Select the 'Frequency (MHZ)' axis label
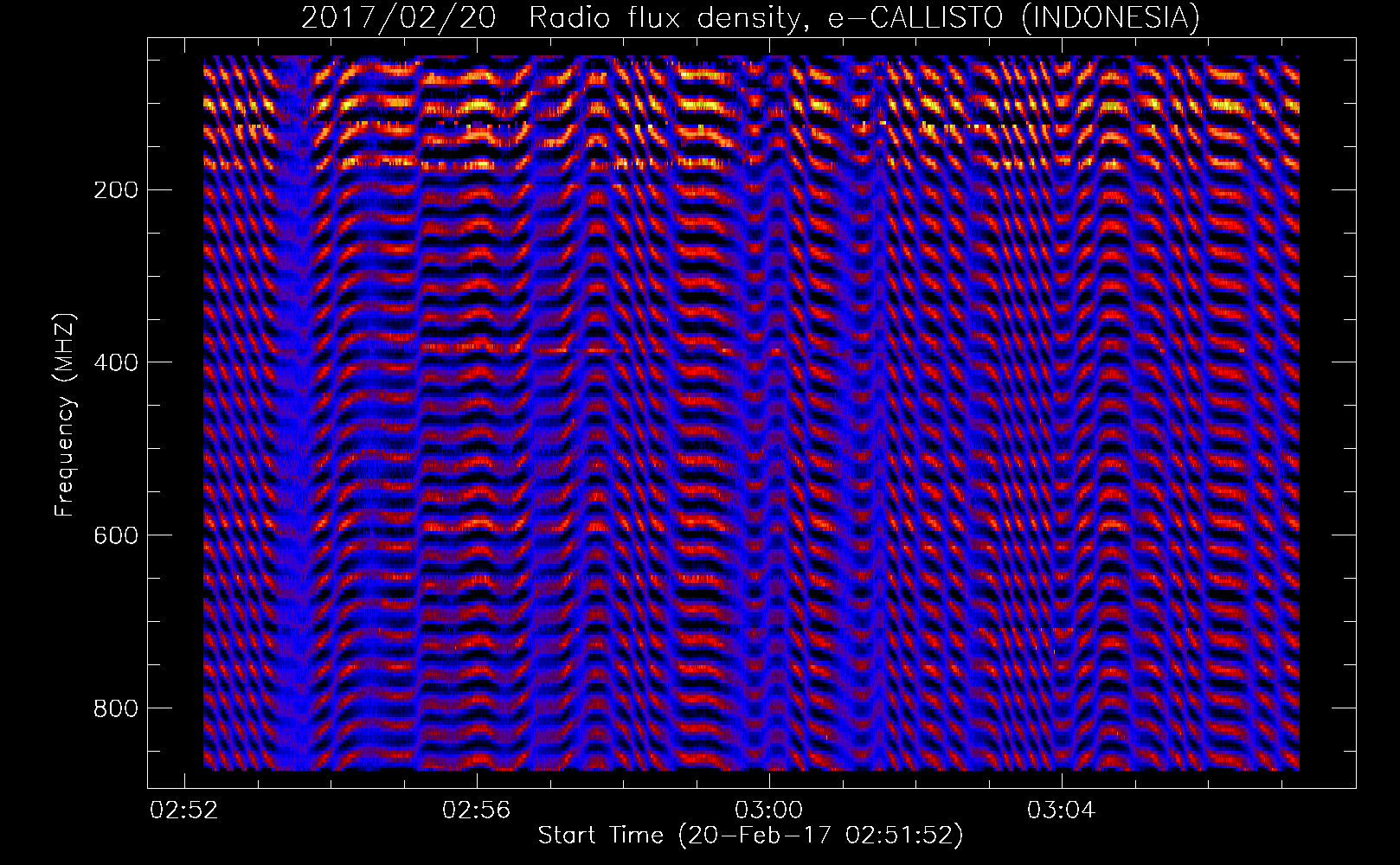Screen dimensions: 1400x865 (x=64, y=414)
